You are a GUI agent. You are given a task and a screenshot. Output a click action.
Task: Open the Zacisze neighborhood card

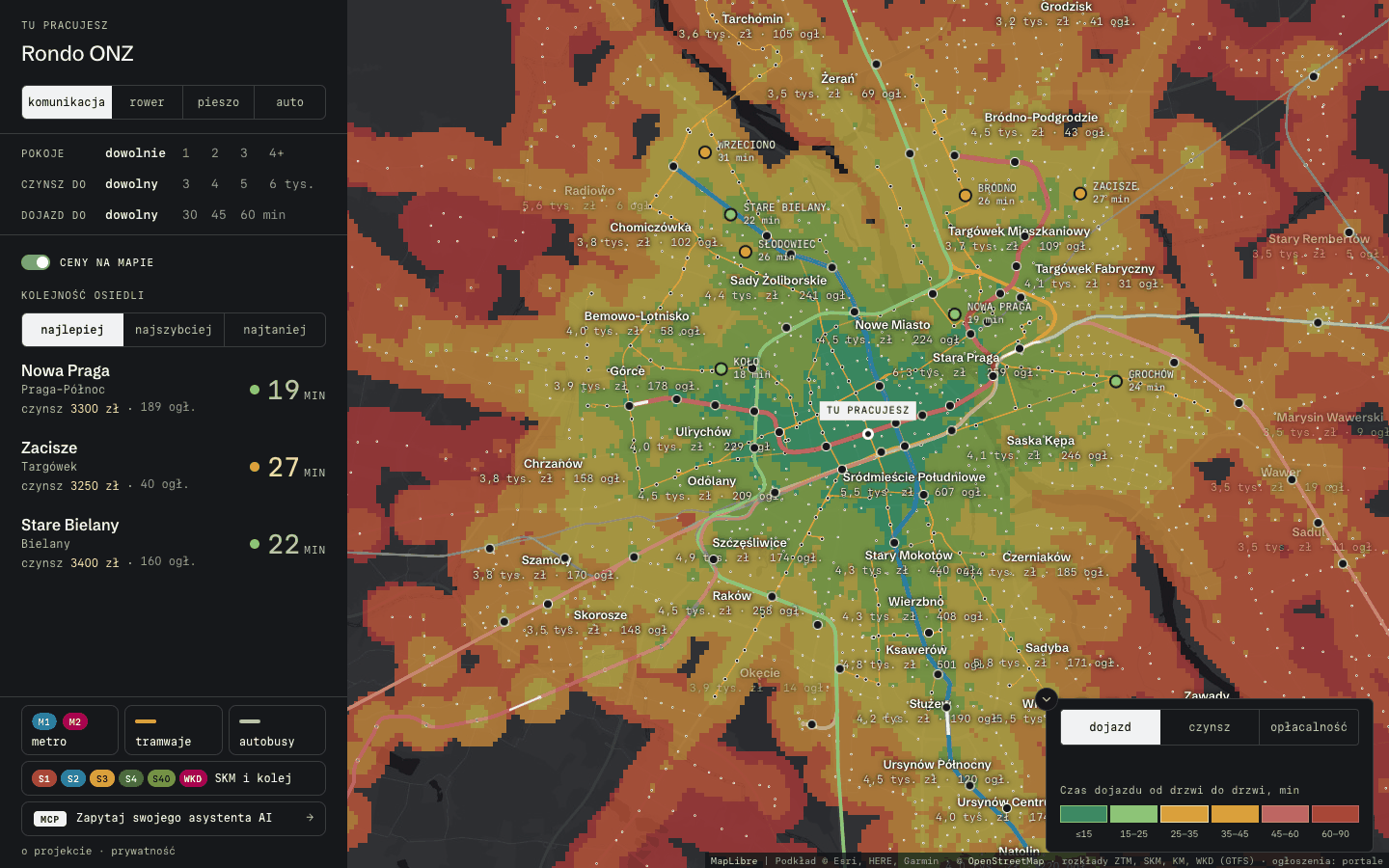tap(174, 467)
